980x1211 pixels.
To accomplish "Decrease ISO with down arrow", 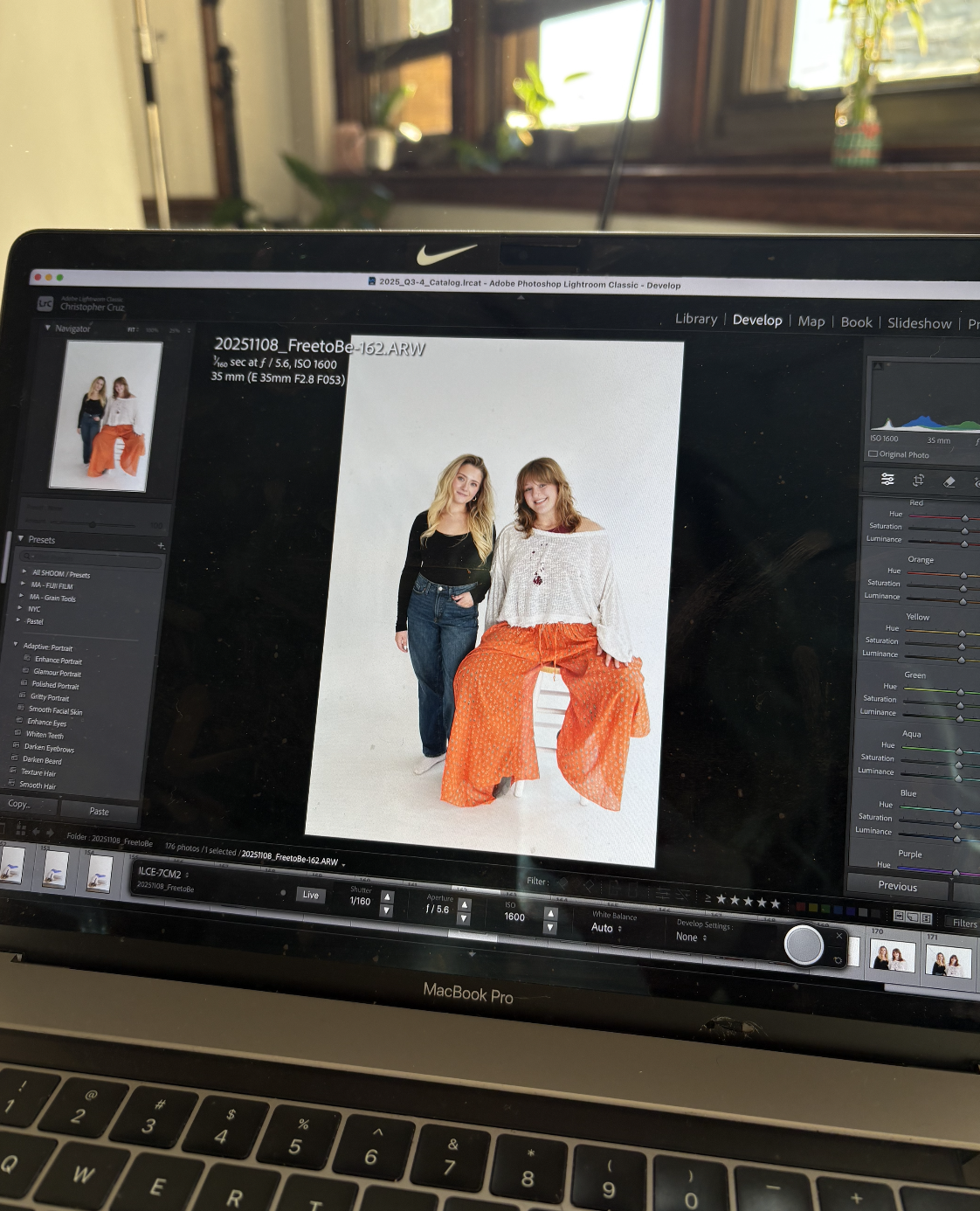I will [550, 928].
